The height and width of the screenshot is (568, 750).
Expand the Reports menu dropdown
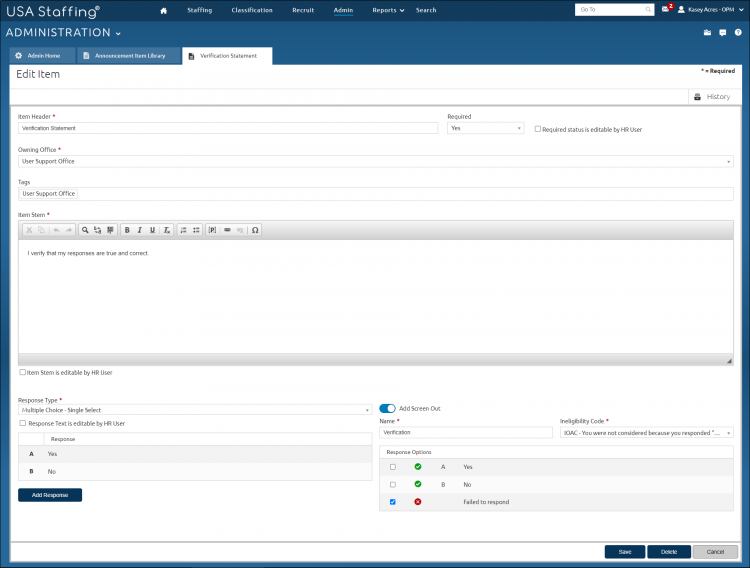[x=388, y=10]
